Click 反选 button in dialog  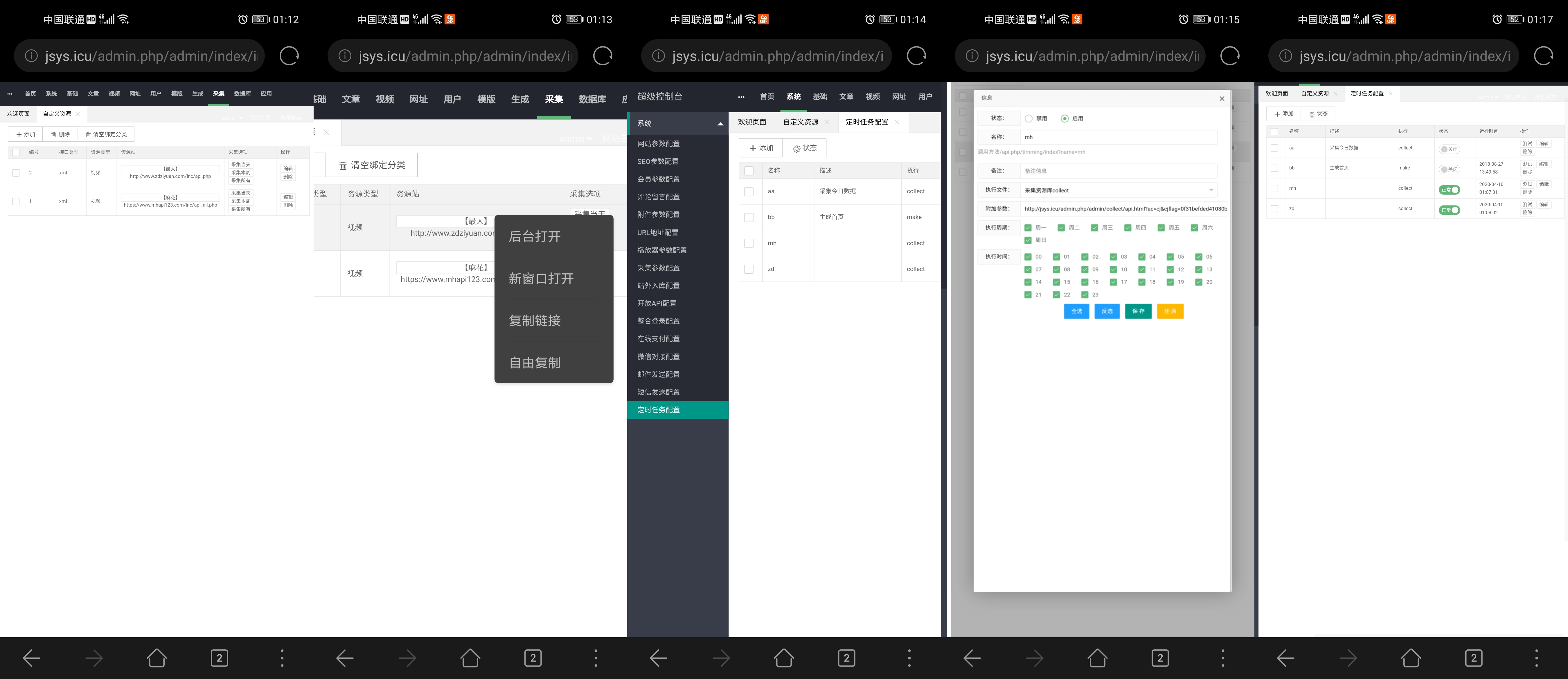pos(1107,312)
